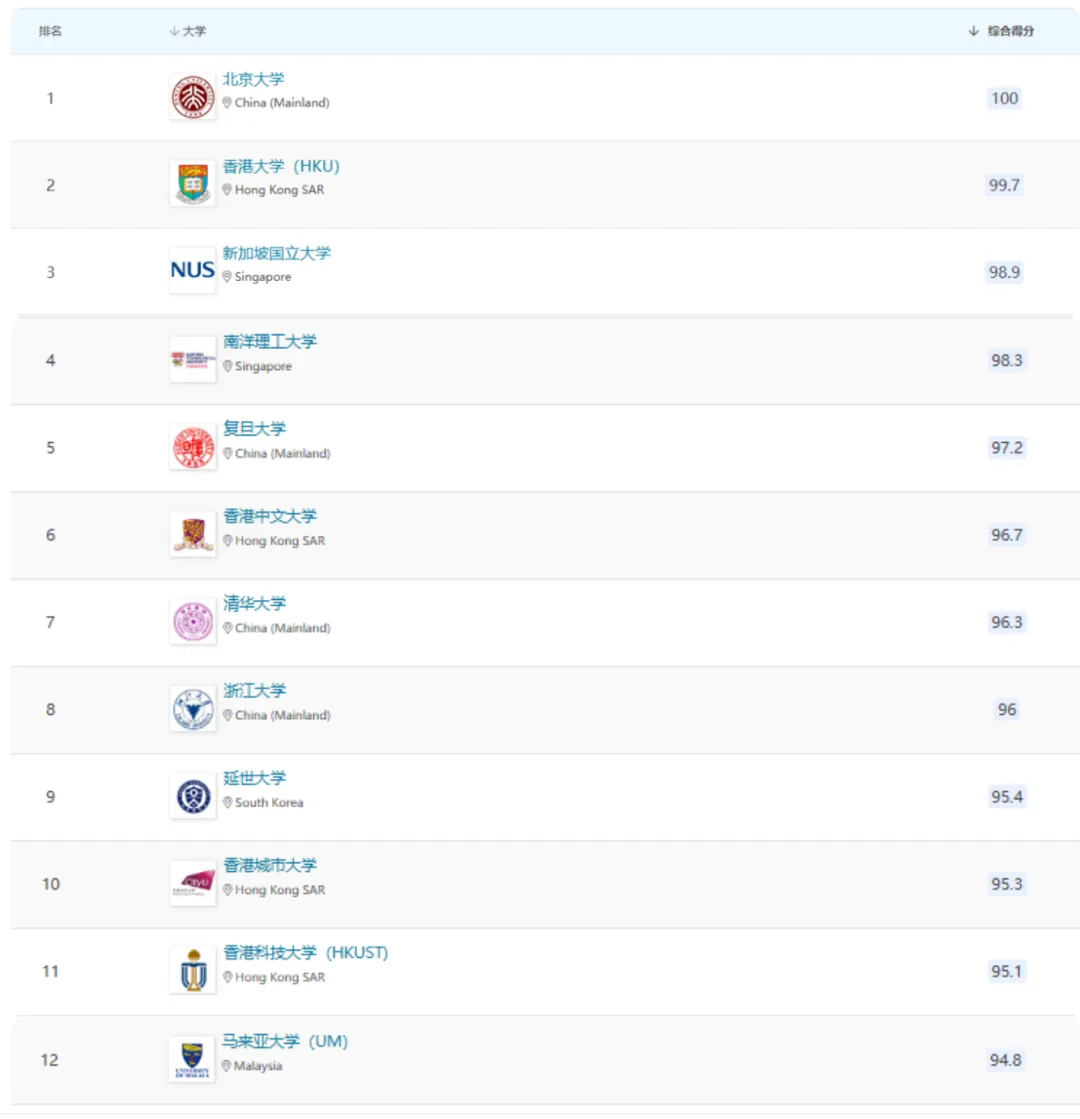The image size is (1080, 1119).
Task: Open the 香港中文大学 link
Action: coord(270,516)
